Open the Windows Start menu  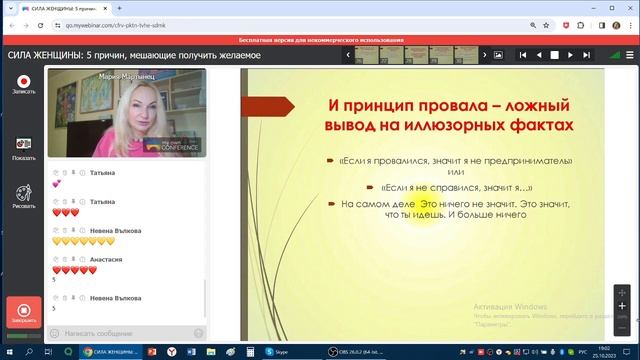(9, 352)
